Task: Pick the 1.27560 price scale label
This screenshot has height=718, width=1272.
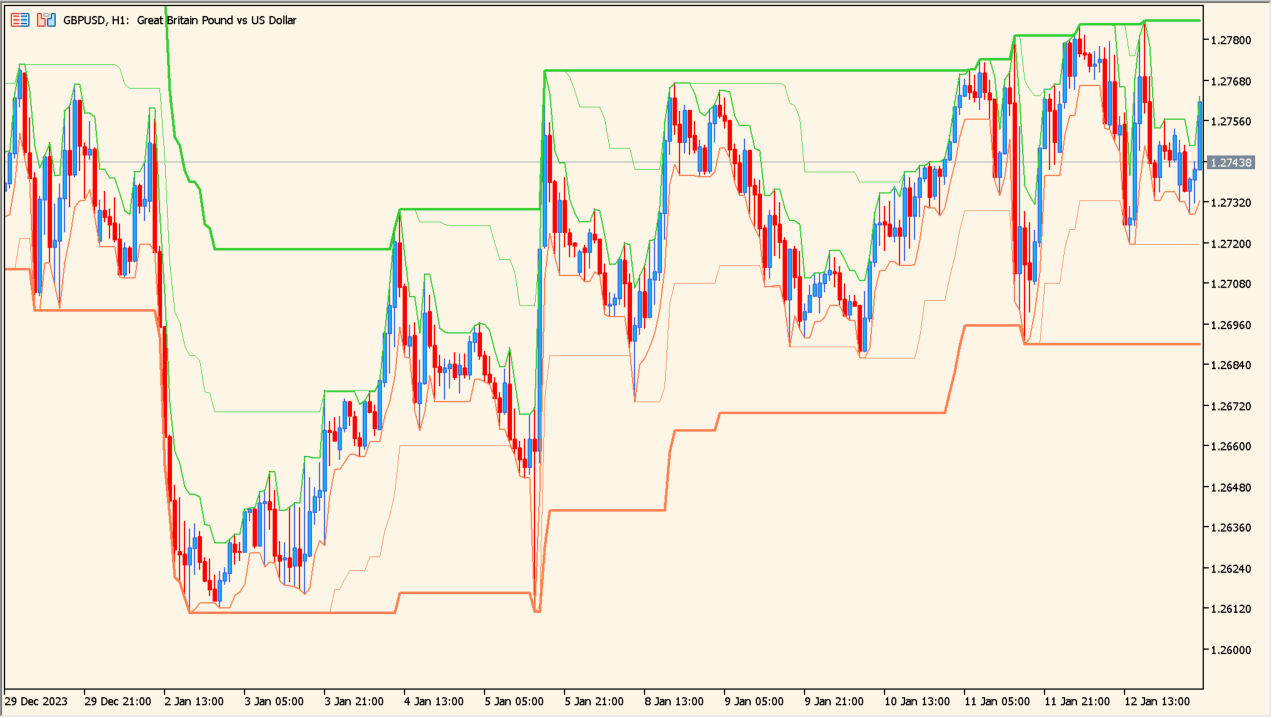Action: 1231,122
